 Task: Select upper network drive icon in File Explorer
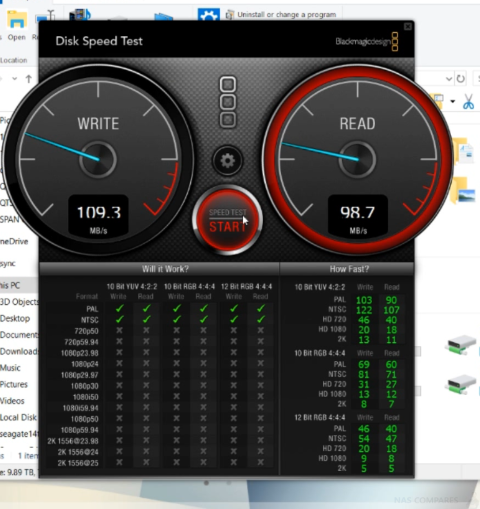pos(462,345)
